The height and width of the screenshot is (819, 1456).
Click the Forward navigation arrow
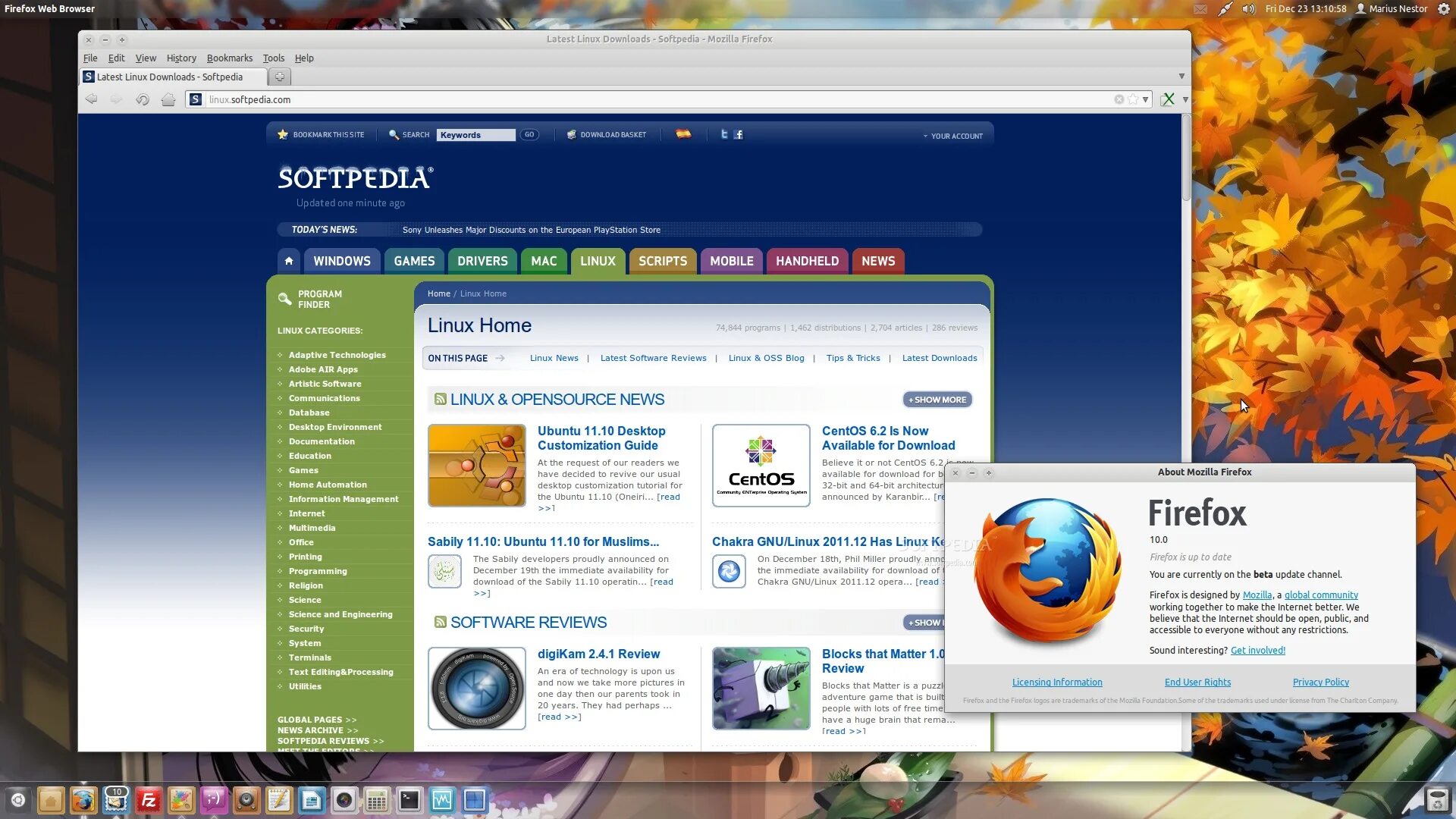tap(116, 99)
